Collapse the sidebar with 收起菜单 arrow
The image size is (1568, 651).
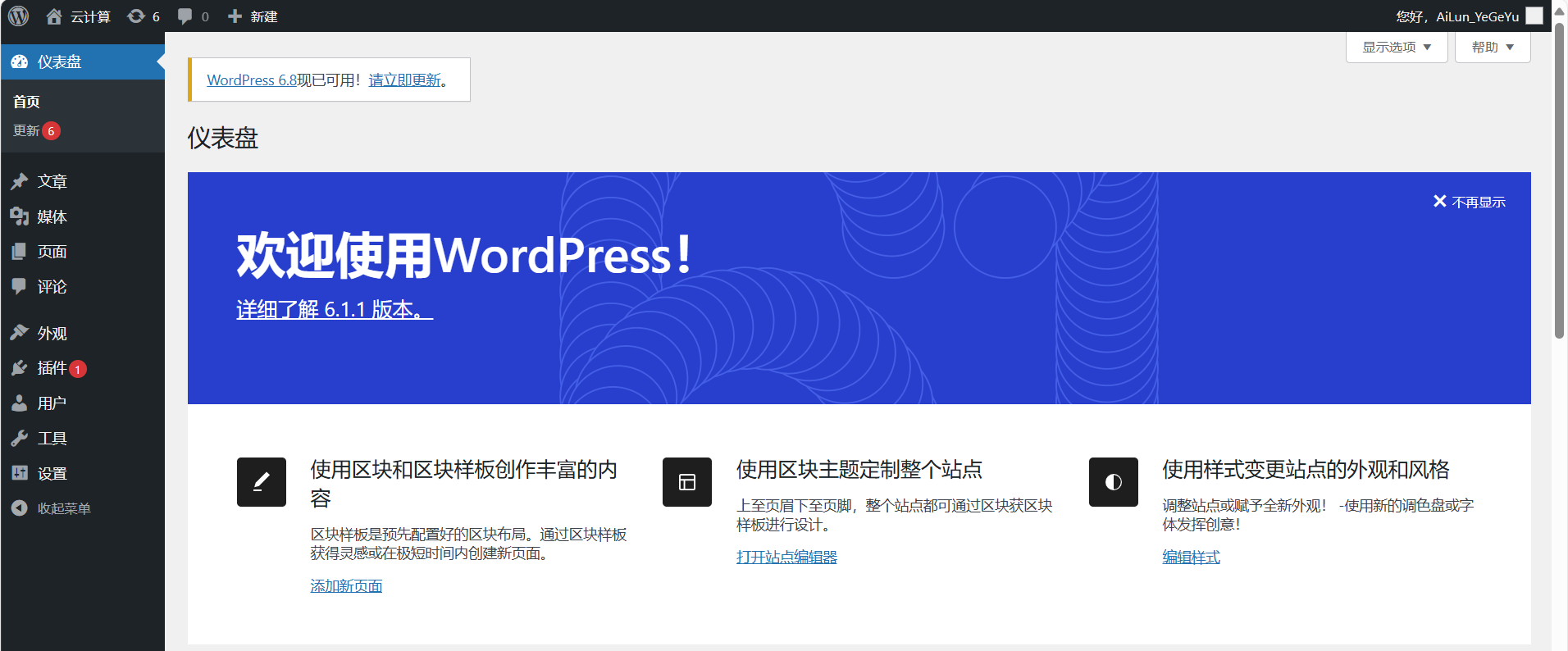20,508
